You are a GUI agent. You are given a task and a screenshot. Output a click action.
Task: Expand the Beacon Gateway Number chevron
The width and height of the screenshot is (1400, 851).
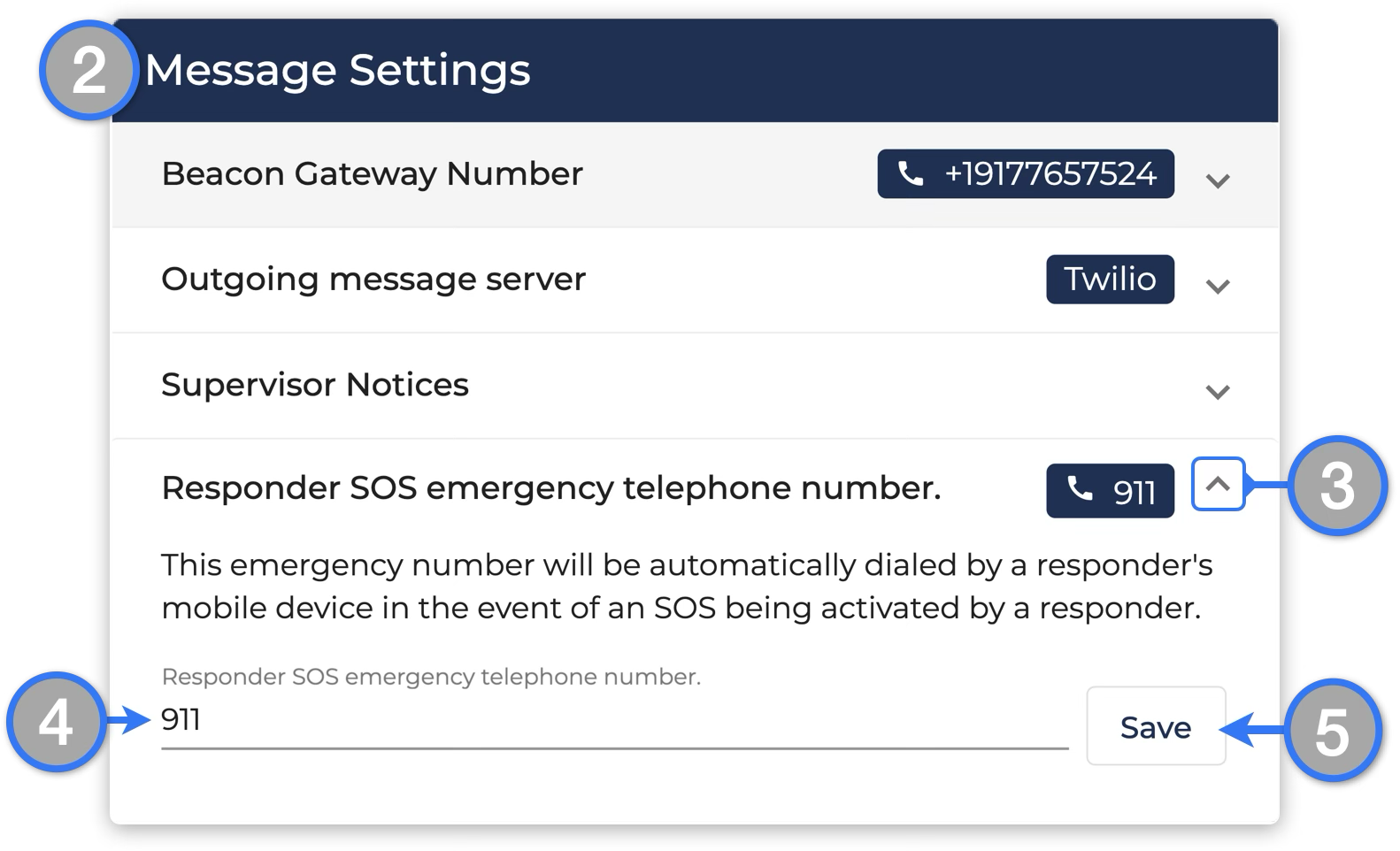tap(1218, 180)
